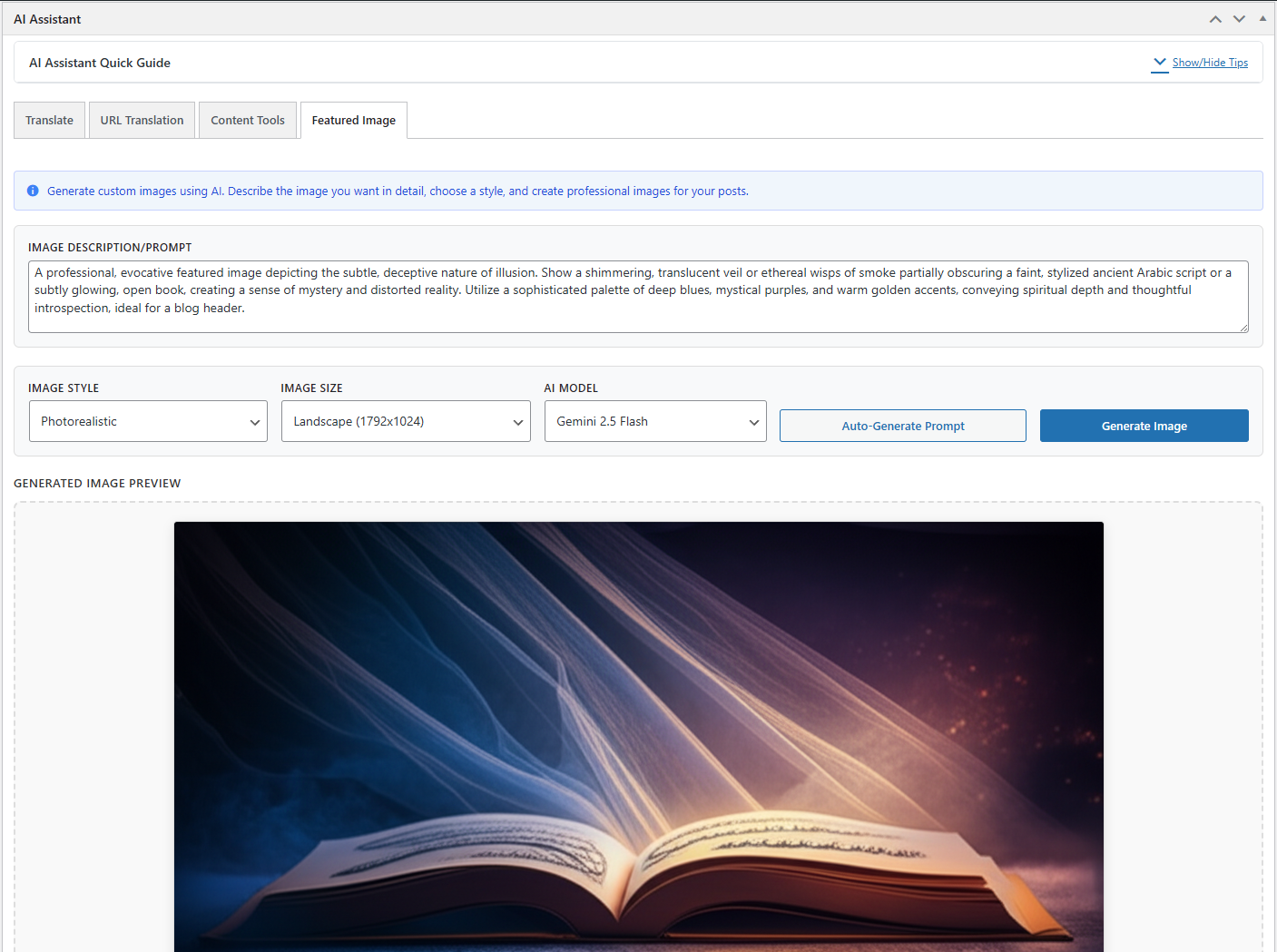Image resolution: width=1277 pixels, height=952 pixels.
Task: Open the Image Size dropdown
Action: pyautogui.click(x=406, y=421)
